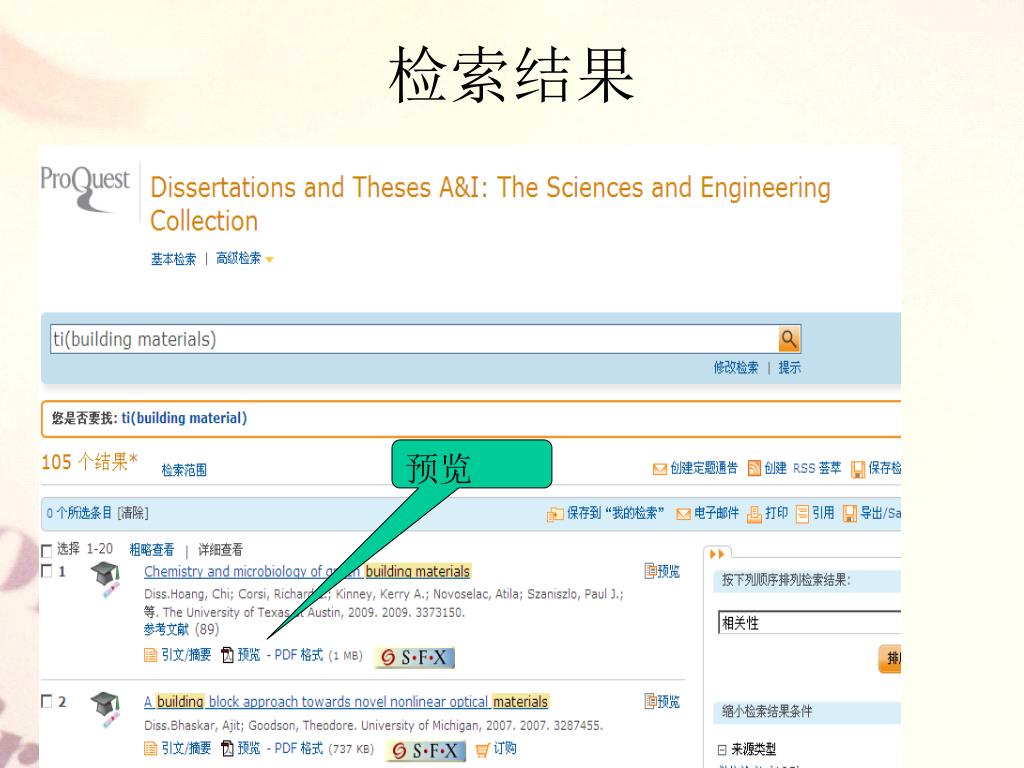Click PDF icon for result 1 preview

click(227, 654)
